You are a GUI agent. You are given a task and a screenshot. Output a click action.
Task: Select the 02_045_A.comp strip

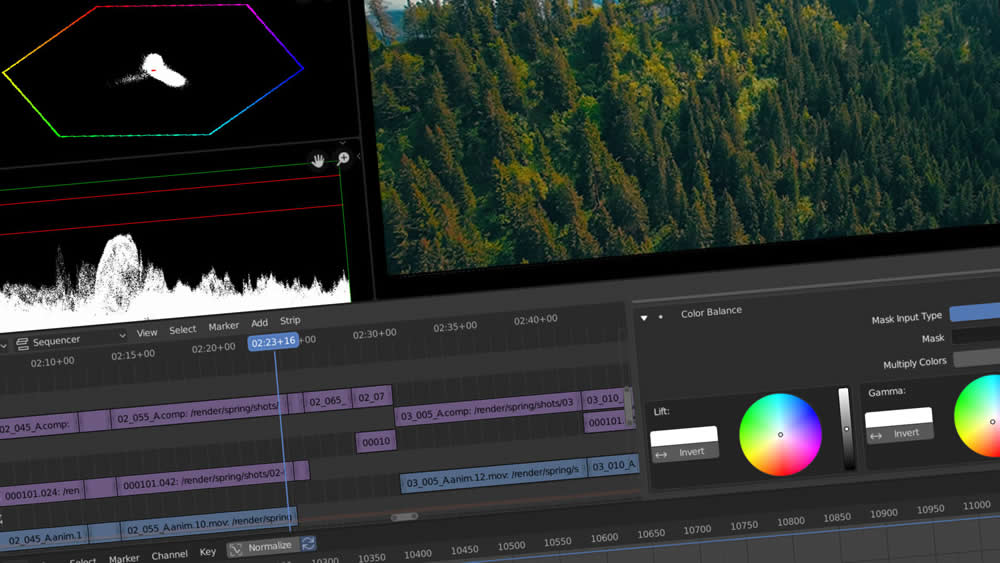click(x=38, y=426)
